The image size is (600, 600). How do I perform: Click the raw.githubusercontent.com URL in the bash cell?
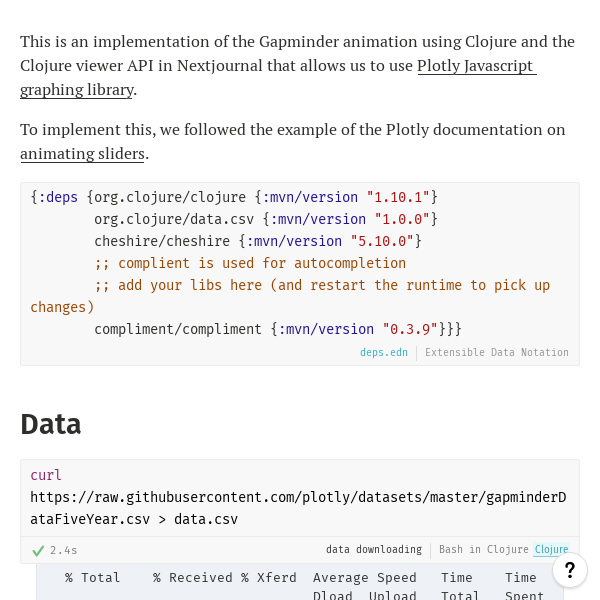coord(298,508)
